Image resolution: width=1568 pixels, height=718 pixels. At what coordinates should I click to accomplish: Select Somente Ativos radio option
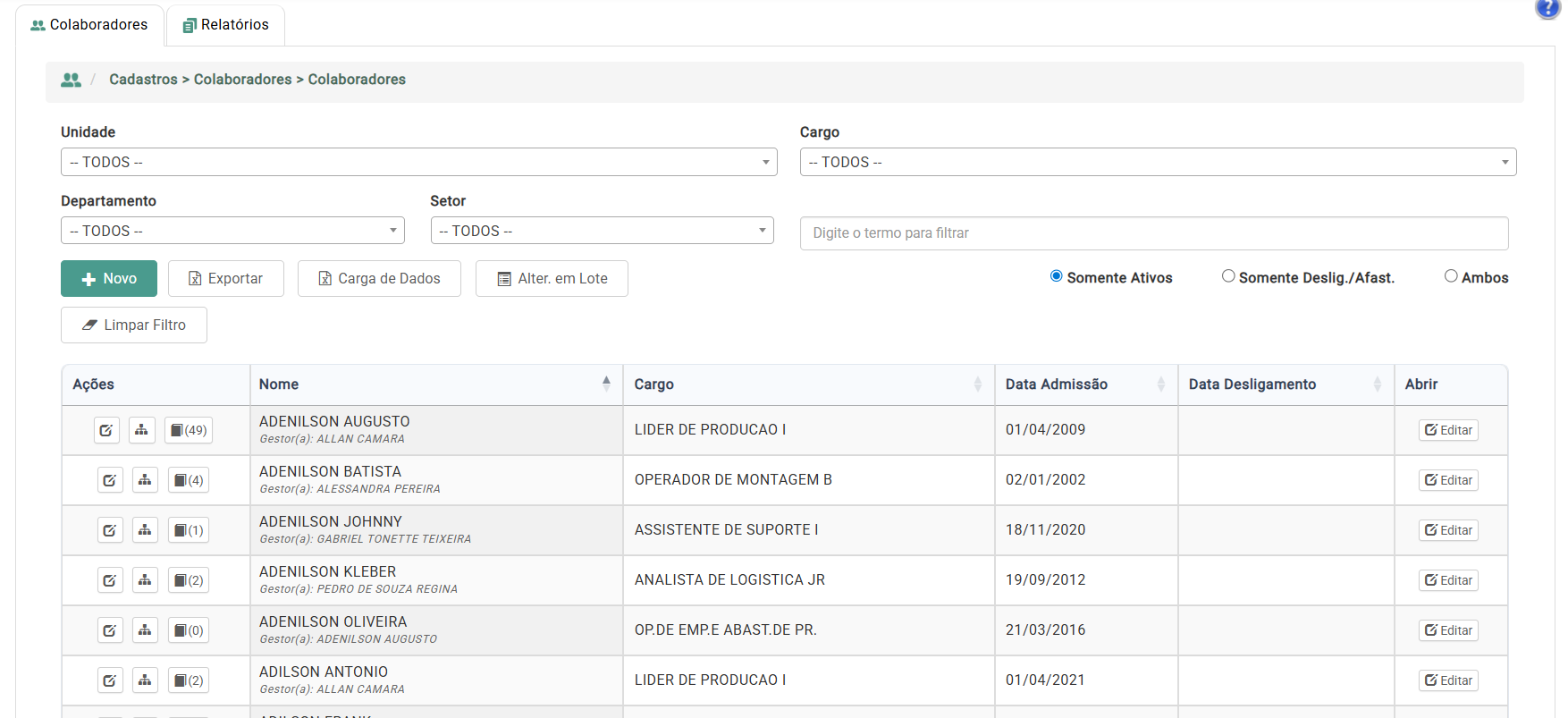tap(1056, 276)
